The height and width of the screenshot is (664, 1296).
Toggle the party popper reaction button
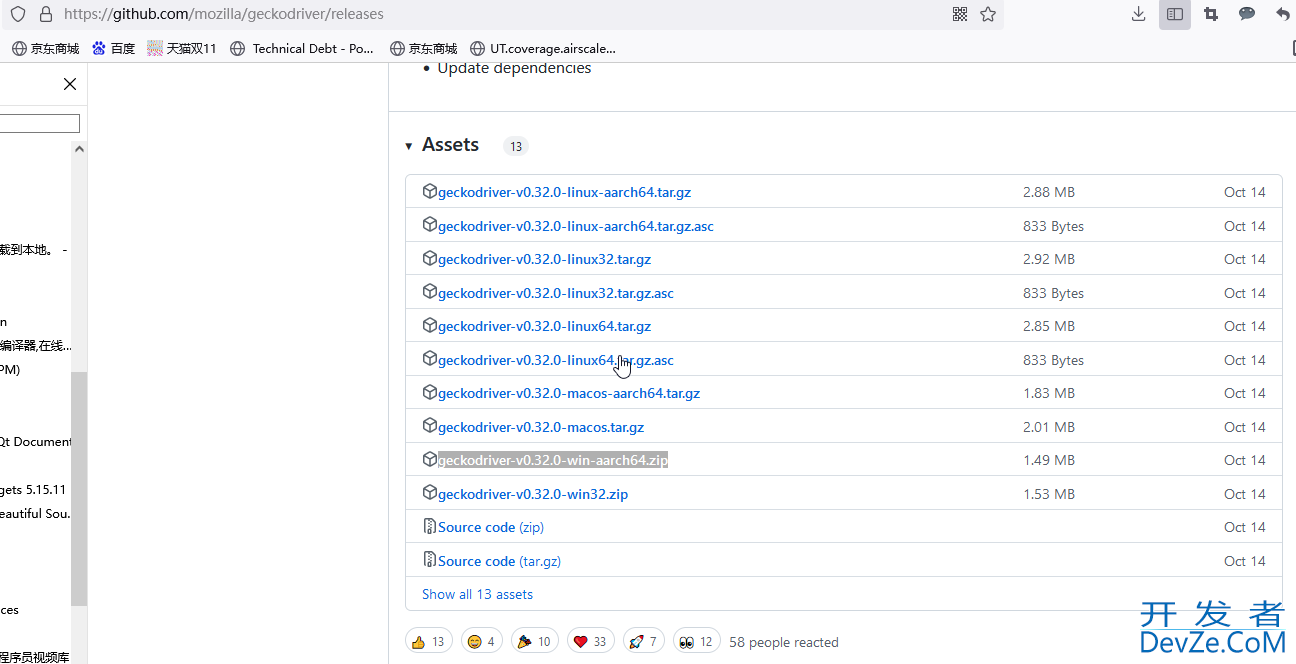tap(535, 641)
